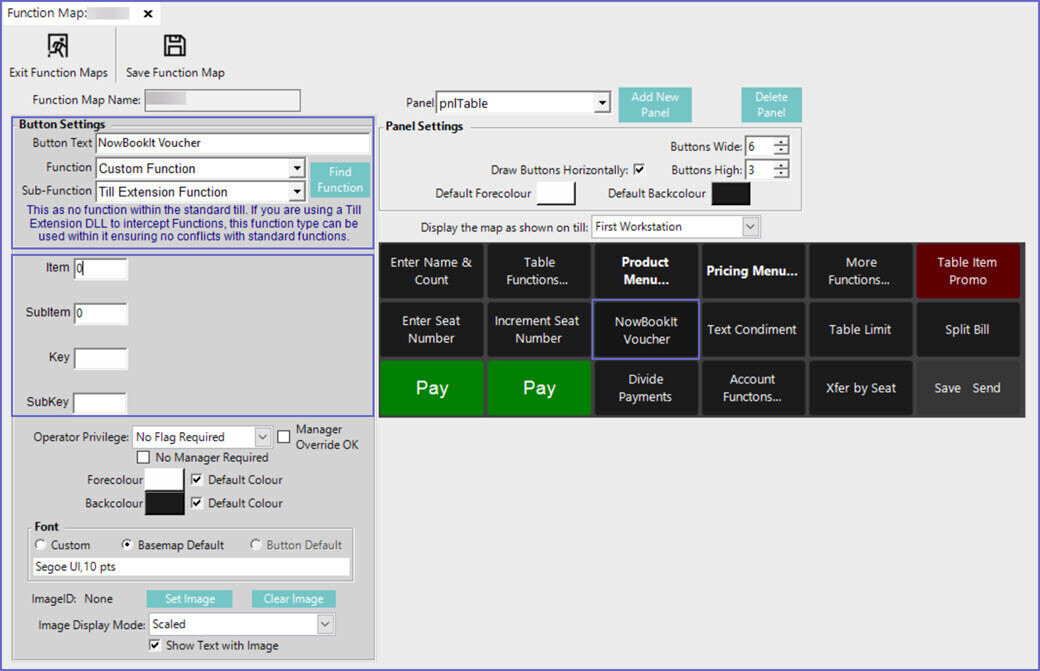
Task: Click the Save Function Map icon
Action: tap(175, 46)
